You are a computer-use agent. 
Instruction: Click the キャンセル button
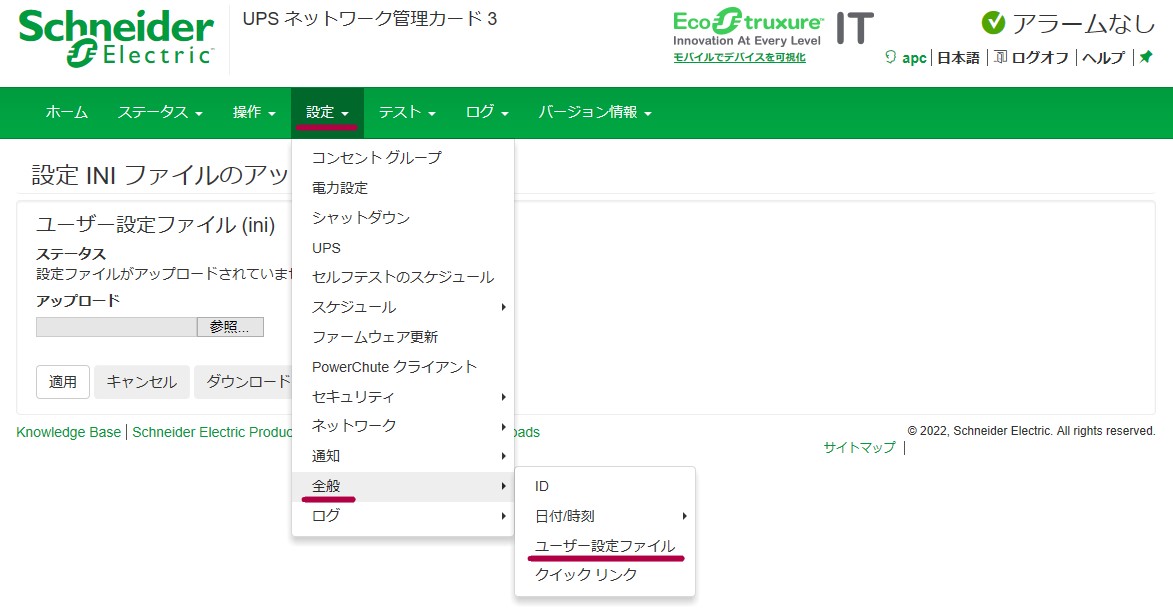pos(141,382)
